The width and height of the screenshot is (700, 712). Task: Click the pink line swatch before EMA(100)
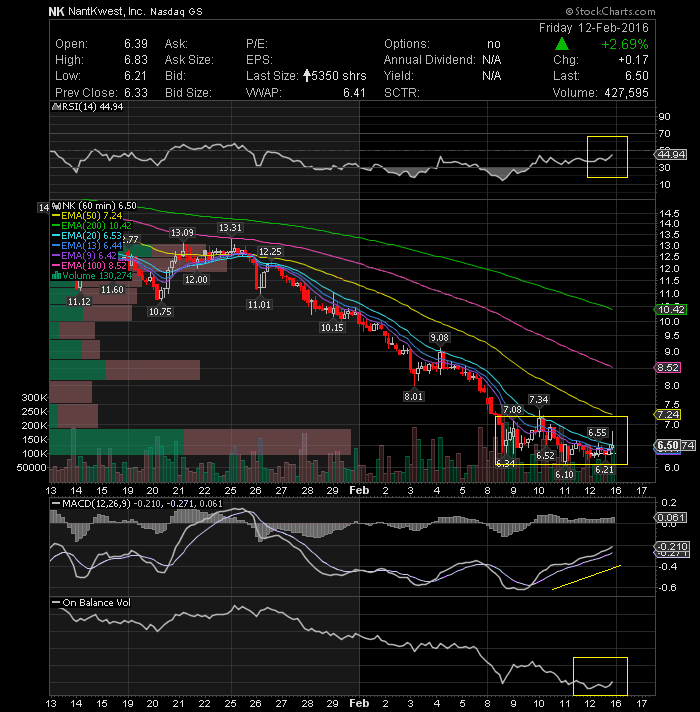pyautogui.click(x=56, y=266)
